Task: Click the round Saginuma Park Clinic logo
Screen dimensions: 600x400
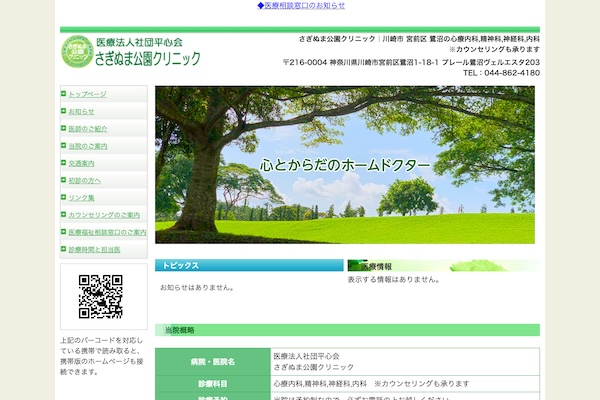Action: [78, 52]
